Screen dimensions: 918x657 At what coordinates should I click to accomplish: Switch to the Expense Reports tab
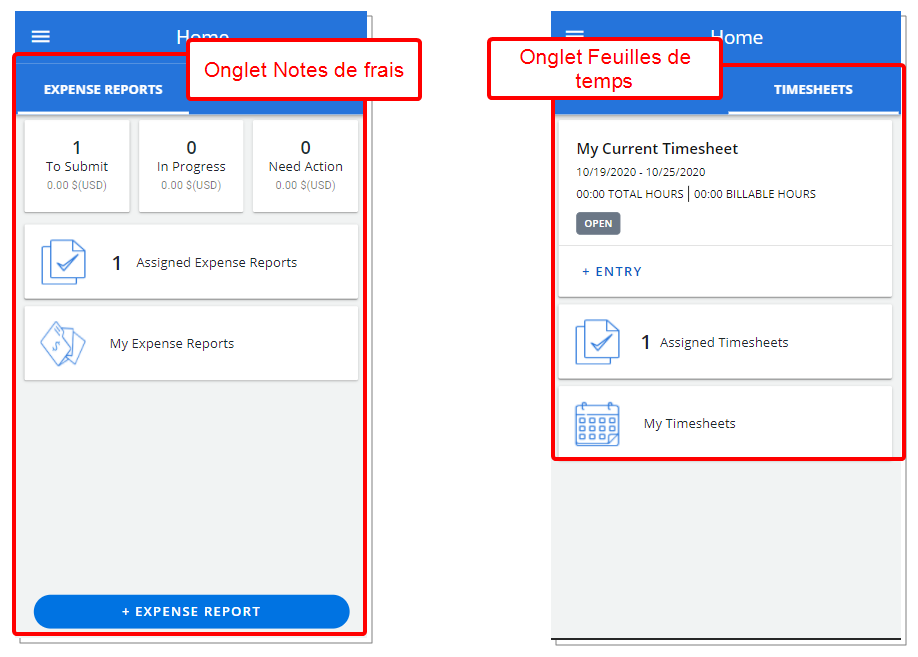[103, 90]
